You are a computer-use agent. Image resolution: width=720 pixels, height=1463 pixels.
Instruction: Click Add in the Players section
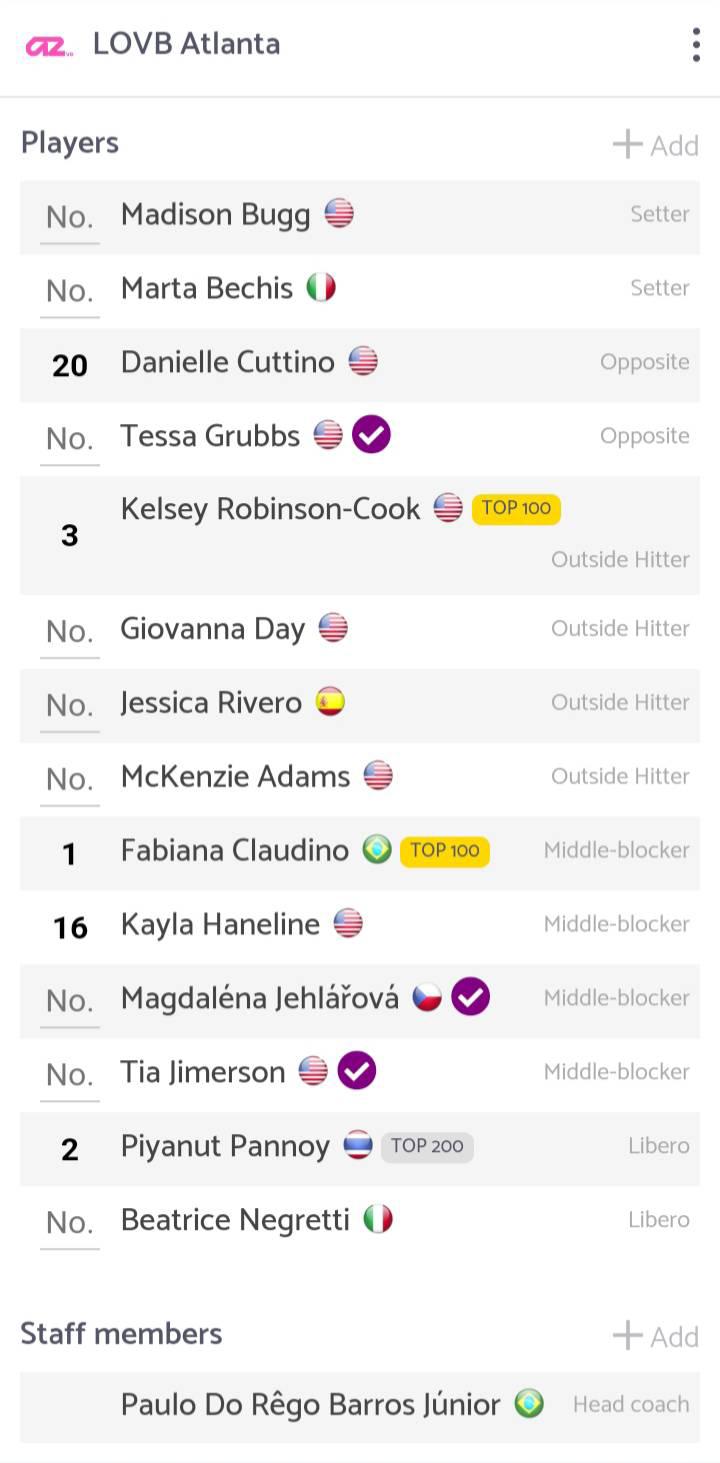point(656,145)
